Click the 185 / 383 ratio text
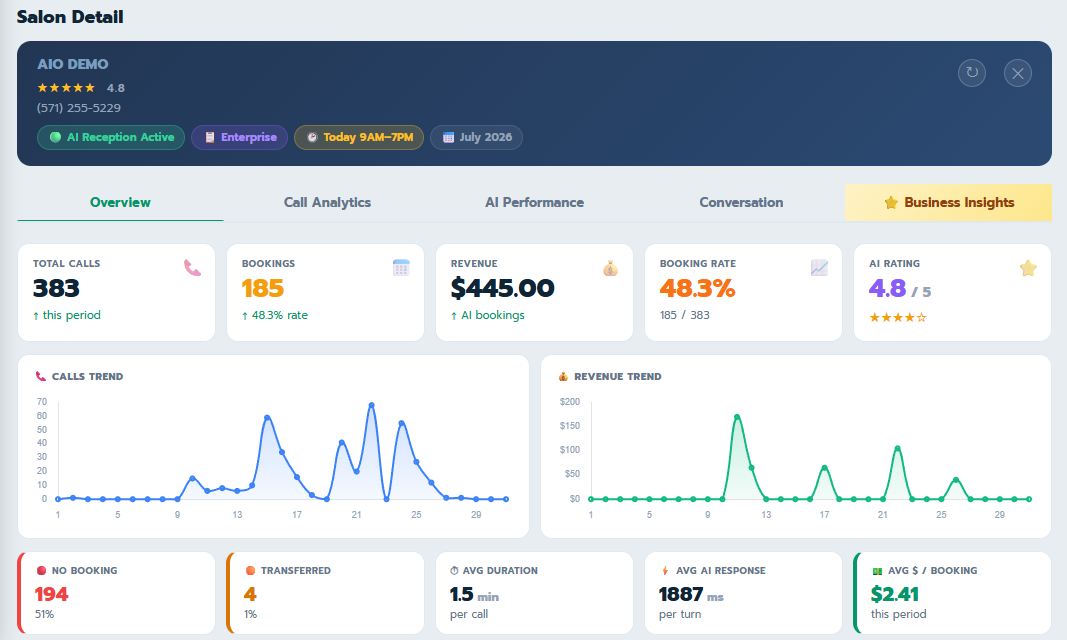 pyautogui.click(x=685, y=315)
